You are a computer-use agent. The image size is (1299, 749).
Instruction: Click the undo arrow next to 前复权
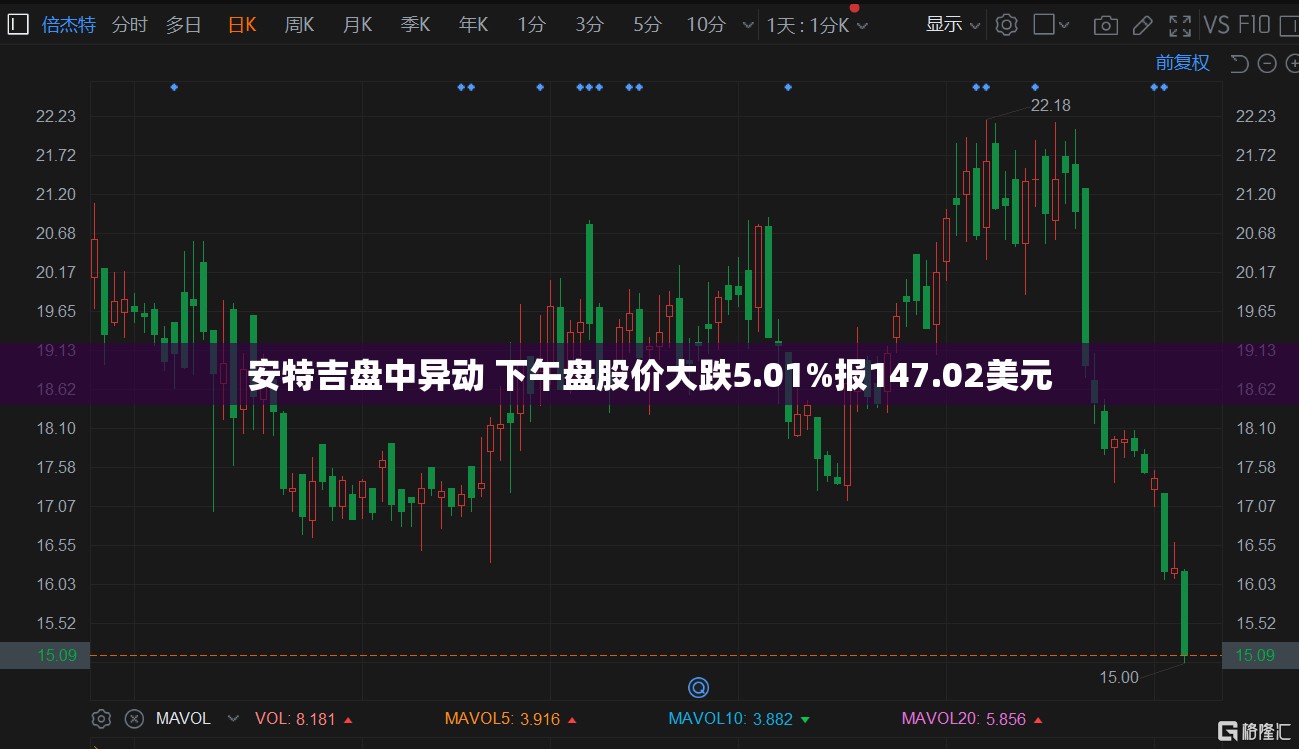[x=1239, y=63]
